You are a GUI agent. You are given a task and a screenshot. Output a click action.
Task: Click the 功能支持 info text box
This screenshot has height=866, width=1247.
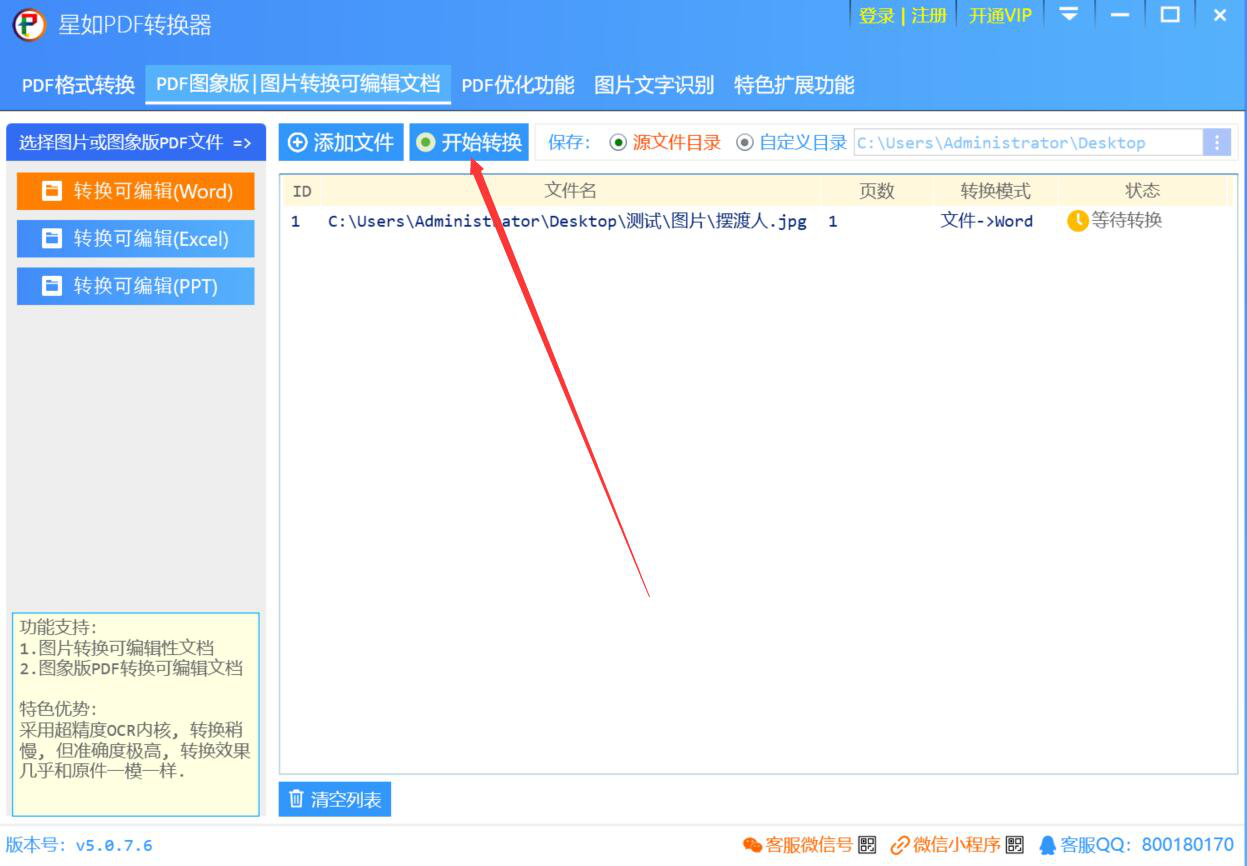click(136, 714)
